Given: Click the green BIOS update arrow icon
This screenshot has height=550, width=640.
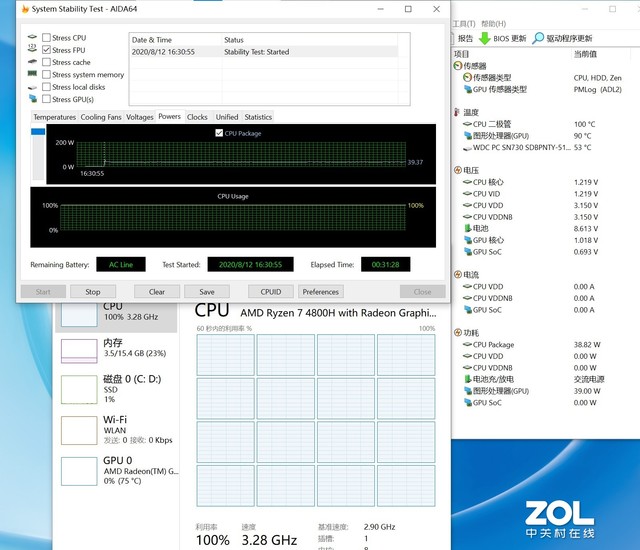Looking at the screenshot, I should click(x=484, y=38).
